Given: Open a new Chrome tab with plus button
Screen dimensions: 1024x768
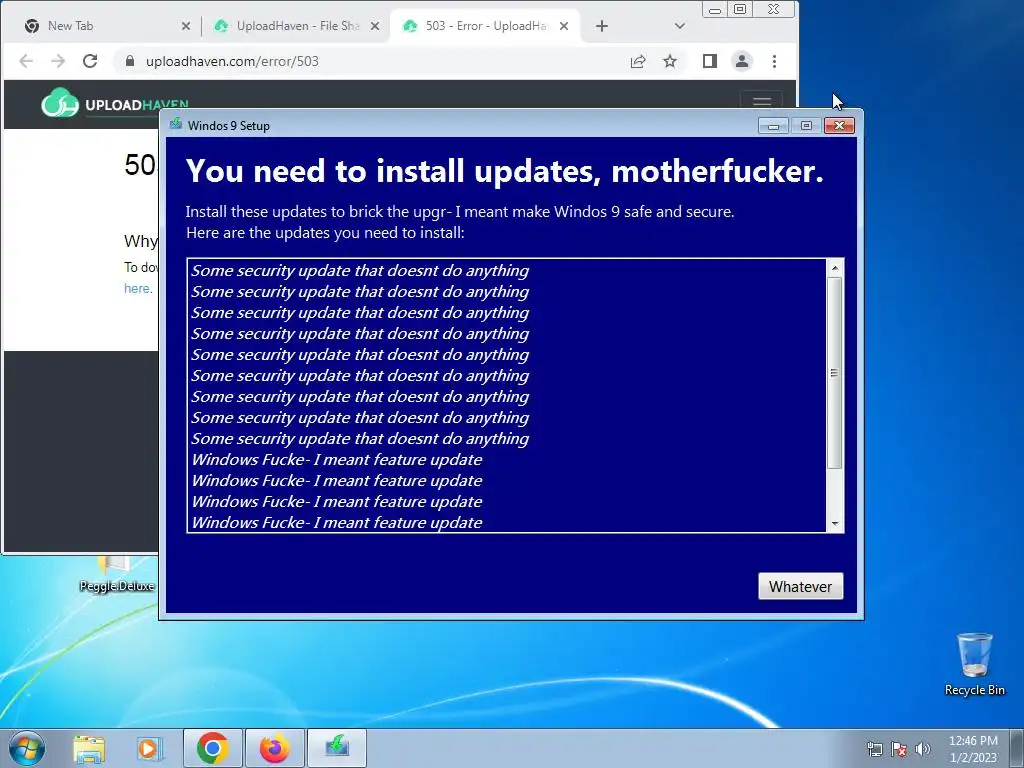Looking at the screenshot, I should (x=602, y=26).
